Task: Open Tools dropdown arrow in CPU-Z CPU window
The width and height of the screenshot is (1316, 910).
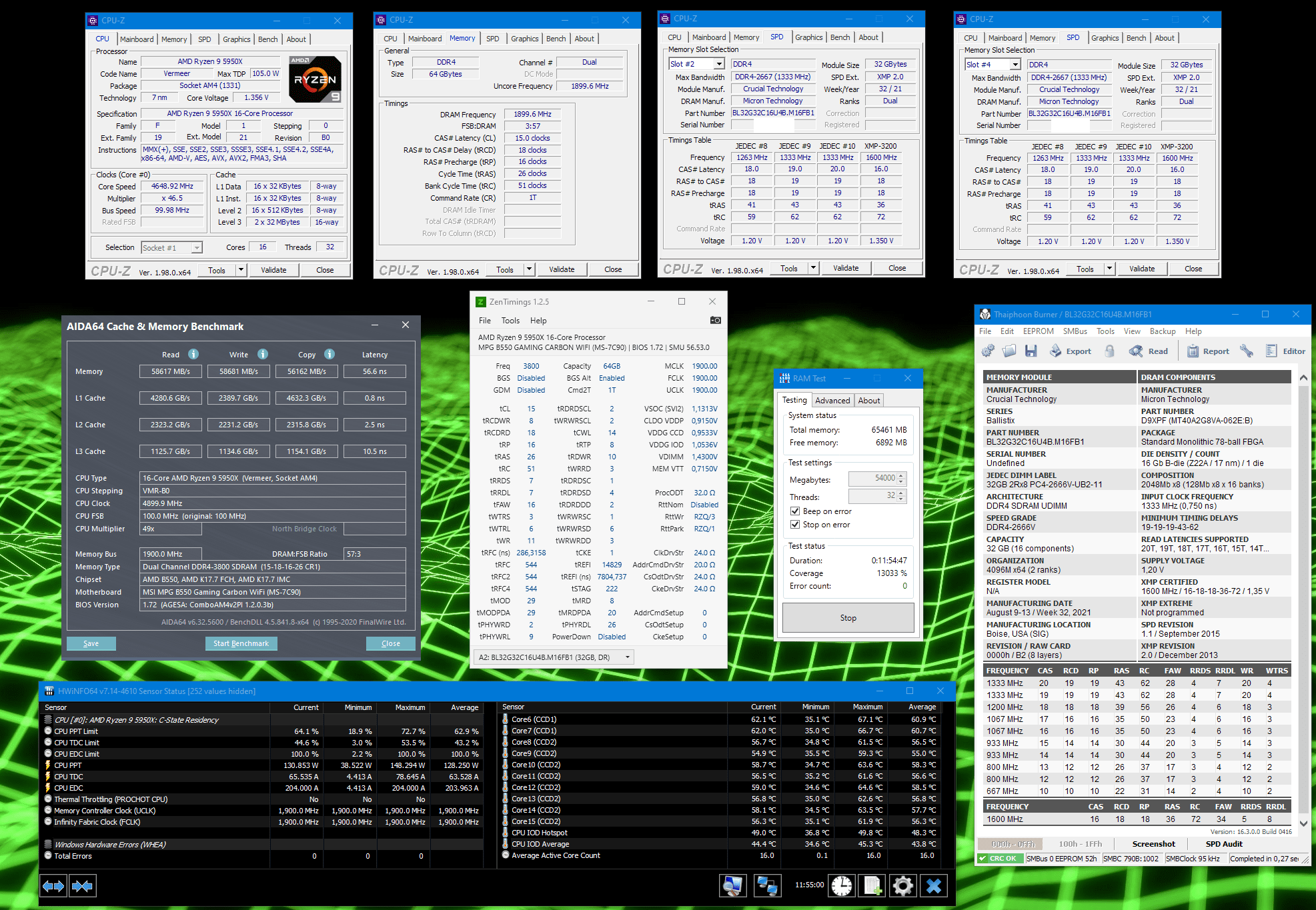Action: (241, 270)
